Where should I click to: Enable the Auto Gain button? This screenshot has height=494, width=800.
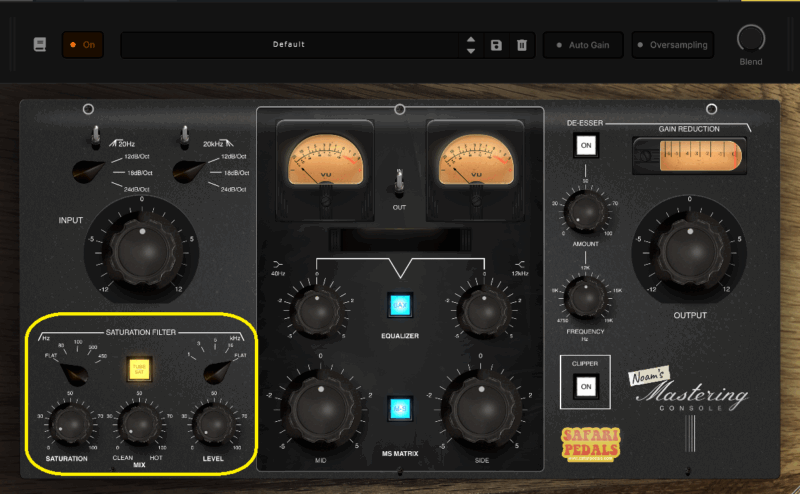[584, 45]
